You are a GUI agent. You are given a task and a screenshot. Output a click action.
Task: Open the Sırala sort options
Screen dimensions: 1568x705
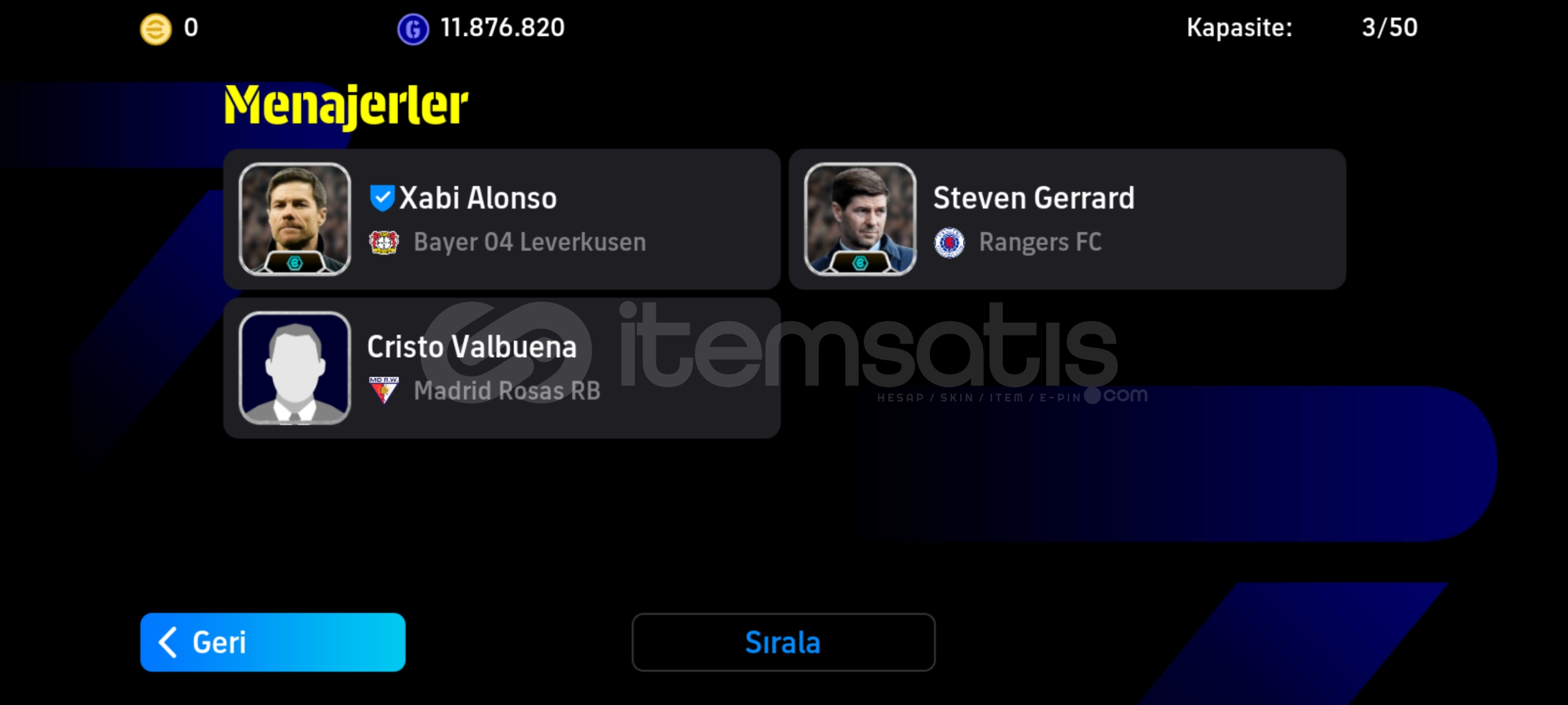(783, 642)
